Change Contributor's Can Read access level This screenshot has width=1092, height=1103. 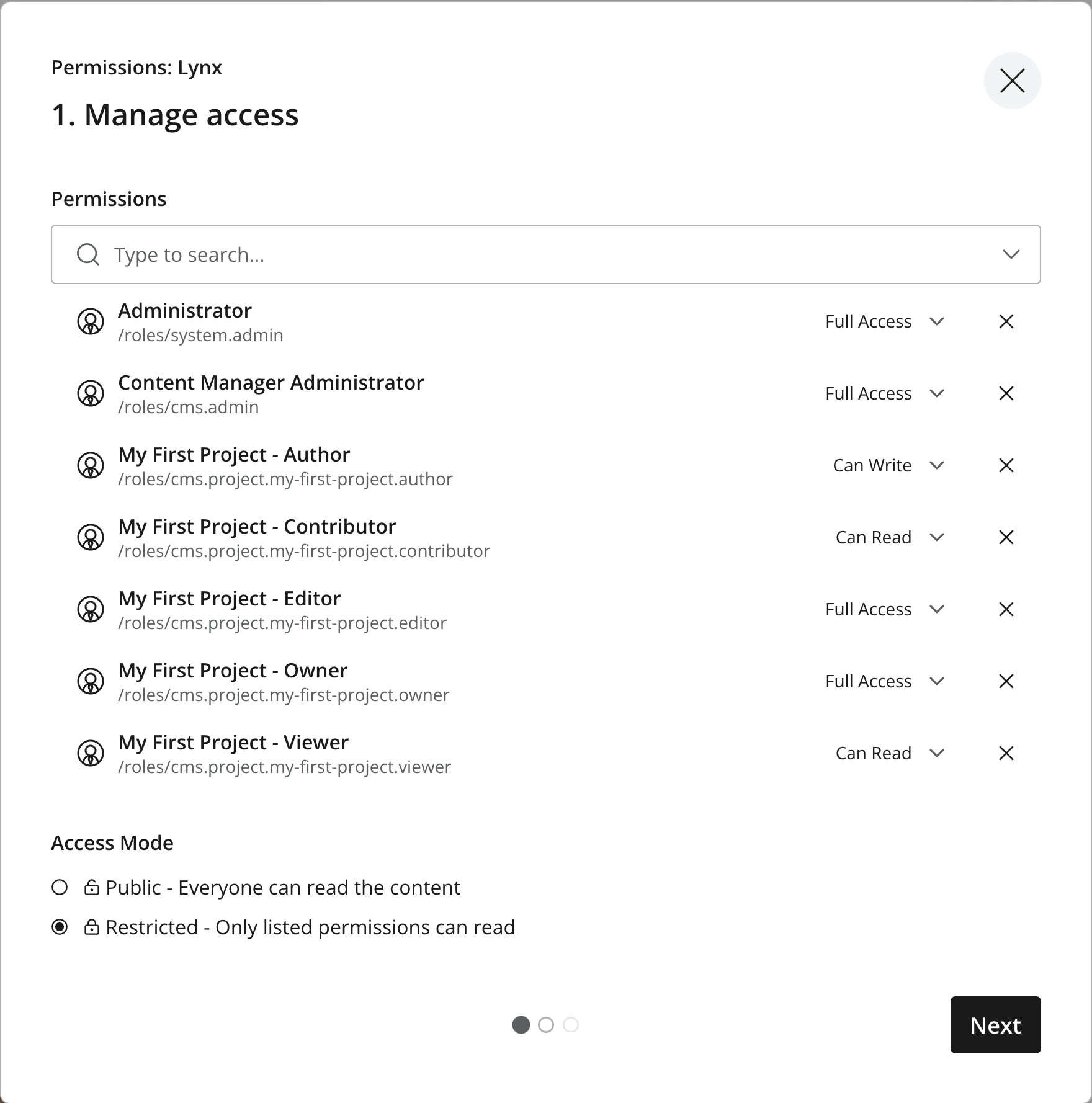[x=890, y=537]
